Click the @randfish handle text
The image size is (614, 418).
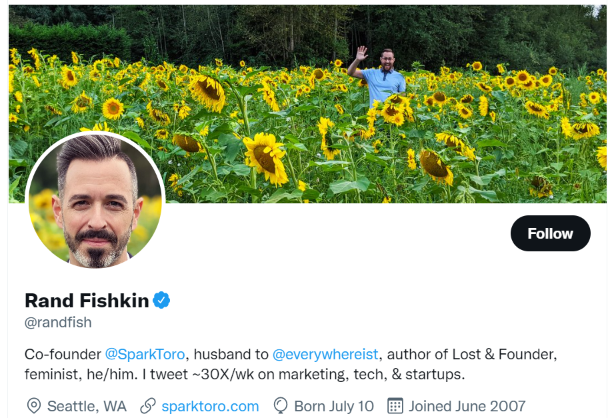click(x=58, y=322)
